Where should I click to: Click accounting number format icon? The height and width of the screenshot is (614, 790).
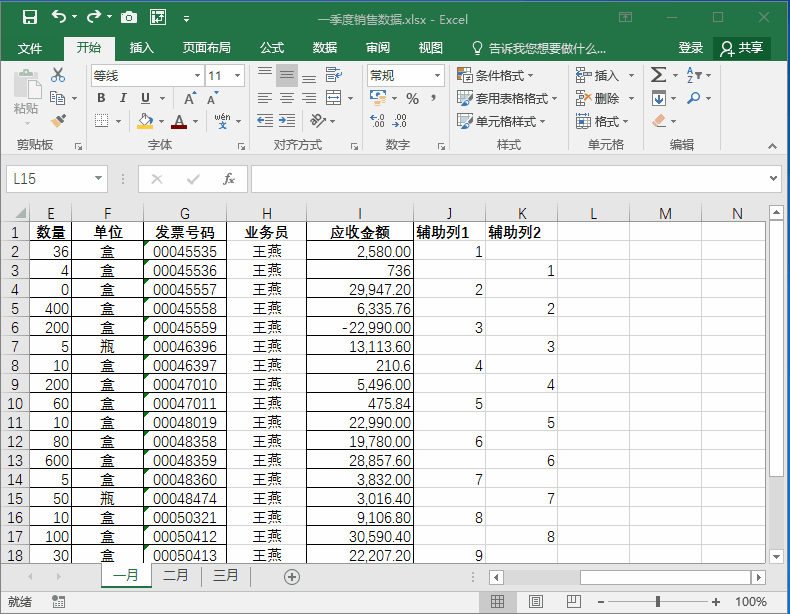click(378, 98)
